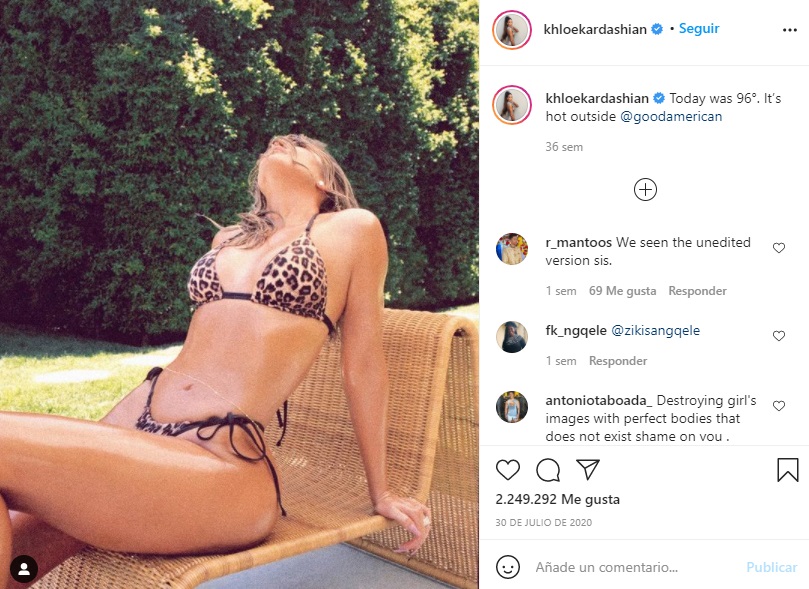Open @zikisangqele mention link
The width and height of the screenshot is (809, 589).
[x=655, y=331]
